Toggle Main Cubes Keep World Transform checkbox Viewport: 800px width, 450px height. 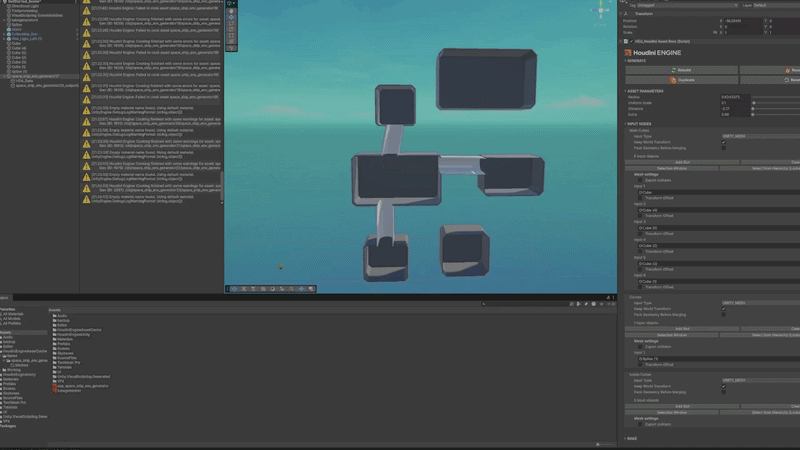pos(723,142)
